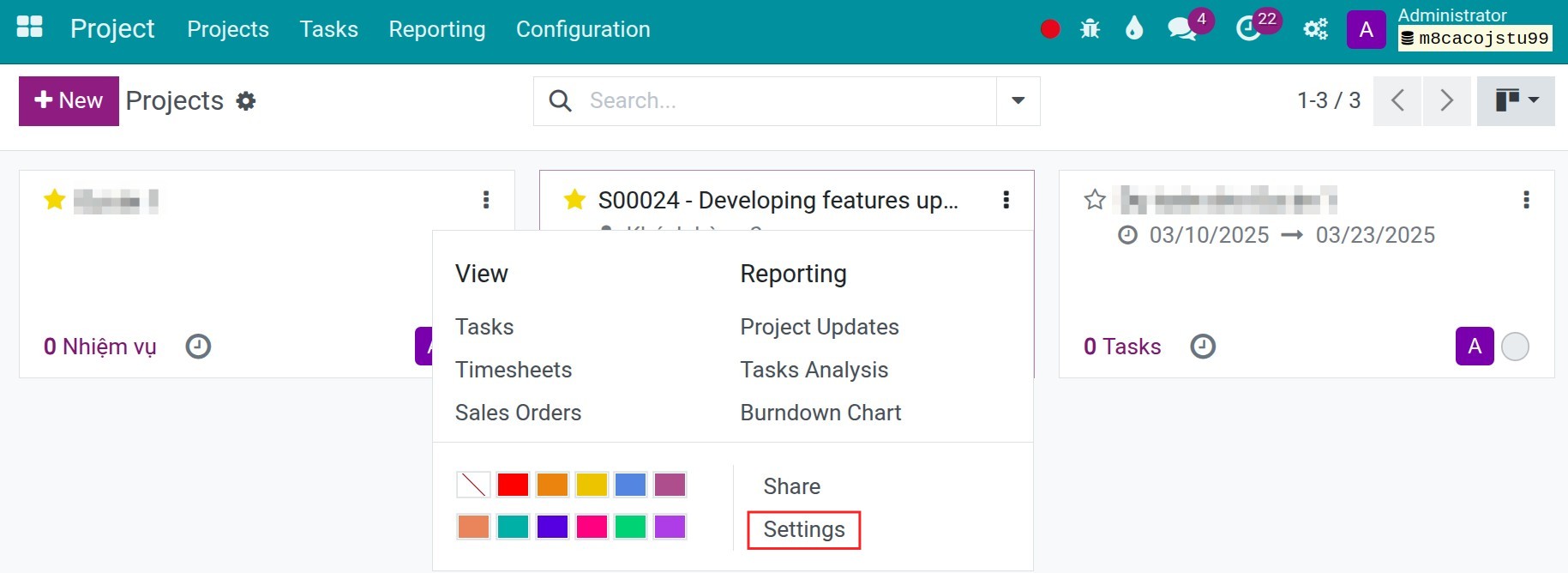
Task: Select the orange color swatch
Action: [x=552, y=485]
